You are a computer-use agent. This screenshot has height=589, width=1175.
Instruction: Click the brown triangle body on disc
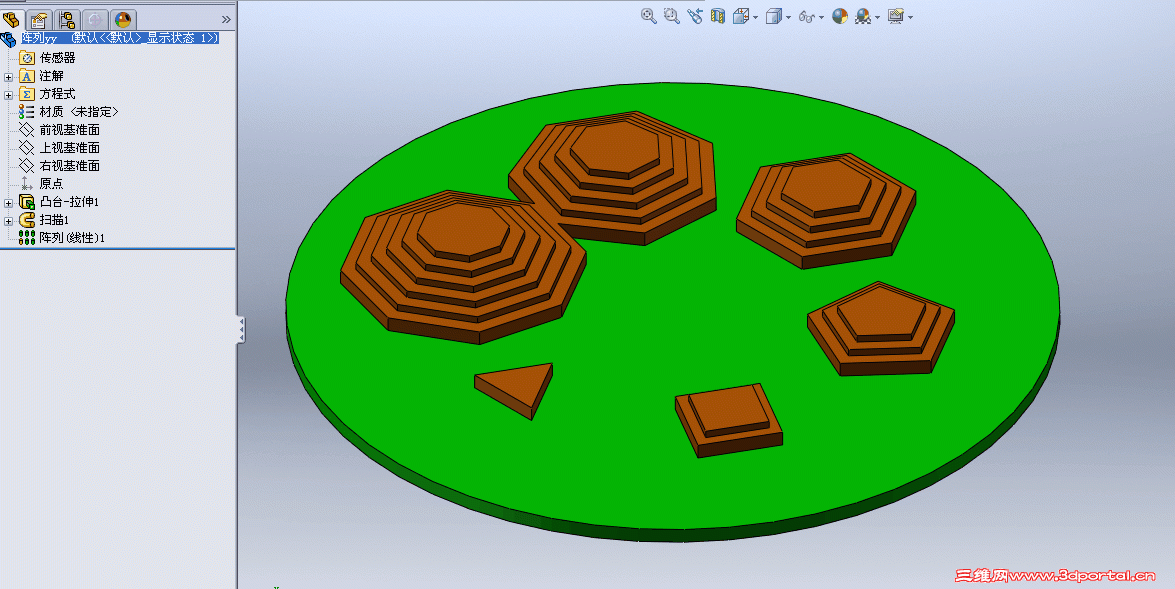click(x=519, y=387)
